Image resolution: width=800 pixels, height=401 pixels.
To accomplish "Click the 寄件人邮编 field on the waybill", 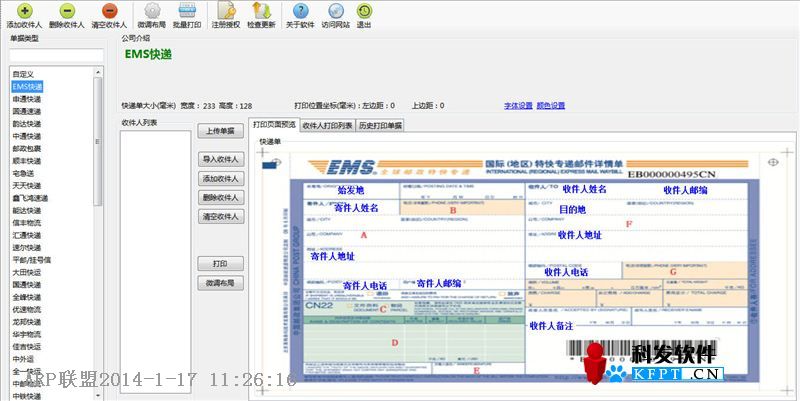I will coord(439,284).
